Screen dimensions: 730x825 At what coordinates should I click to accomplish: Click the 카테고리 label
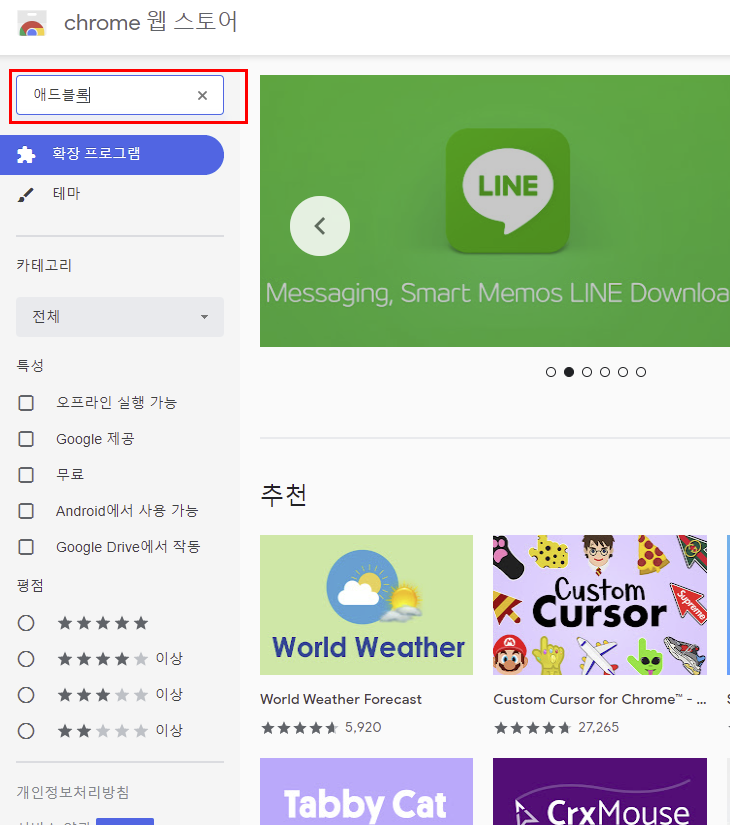(x=44, y=265)
